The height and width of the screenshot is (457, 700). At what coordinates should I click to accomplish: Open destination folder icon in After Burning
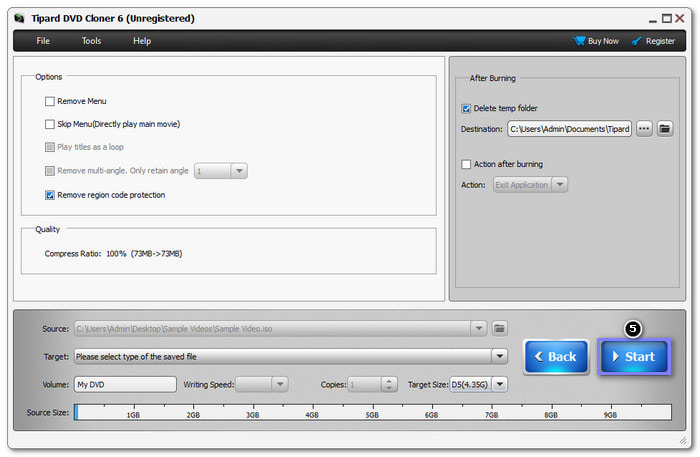665,129
